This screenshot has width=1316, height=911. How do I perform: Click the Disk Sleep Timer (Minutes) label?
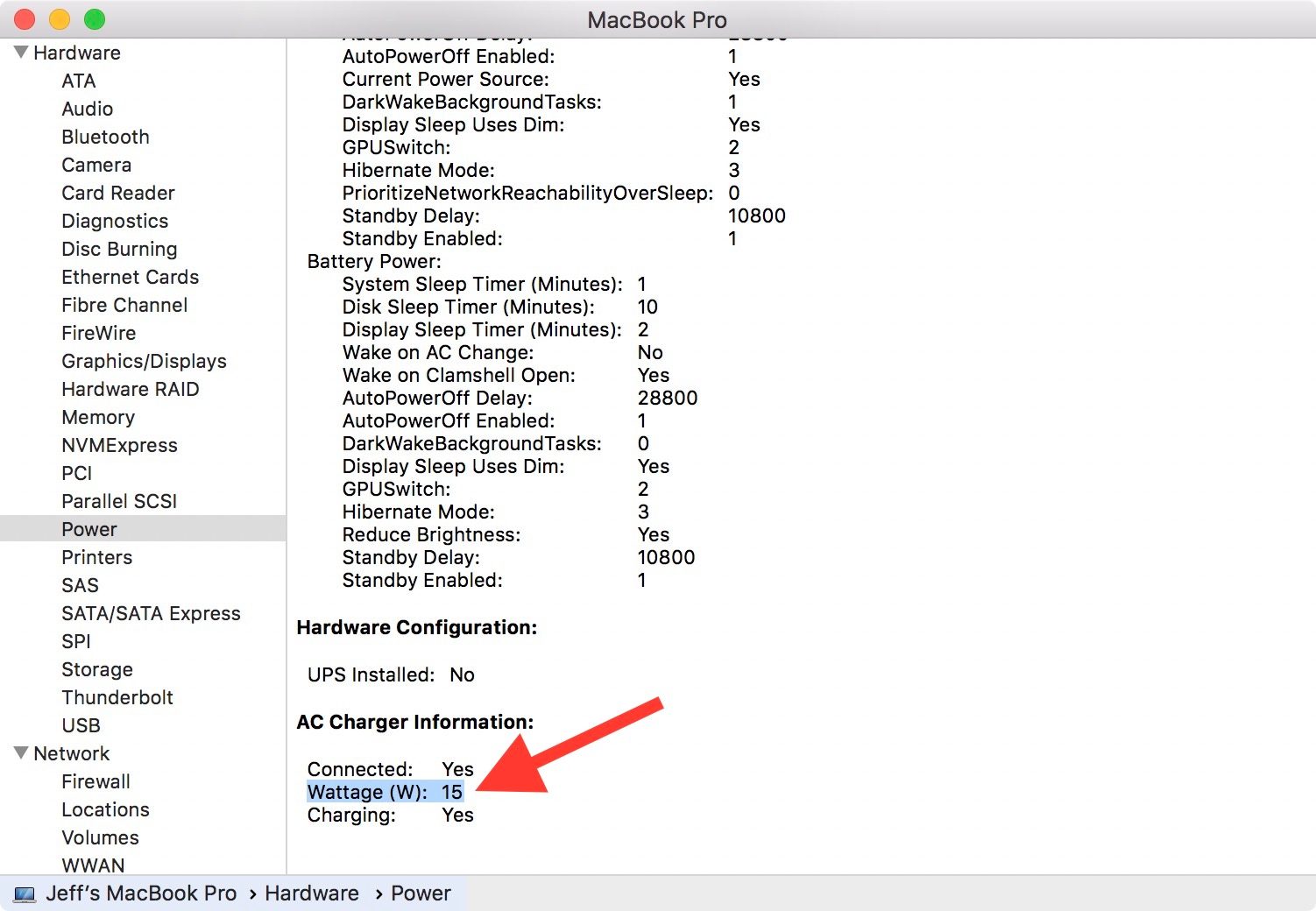(469, 307)
